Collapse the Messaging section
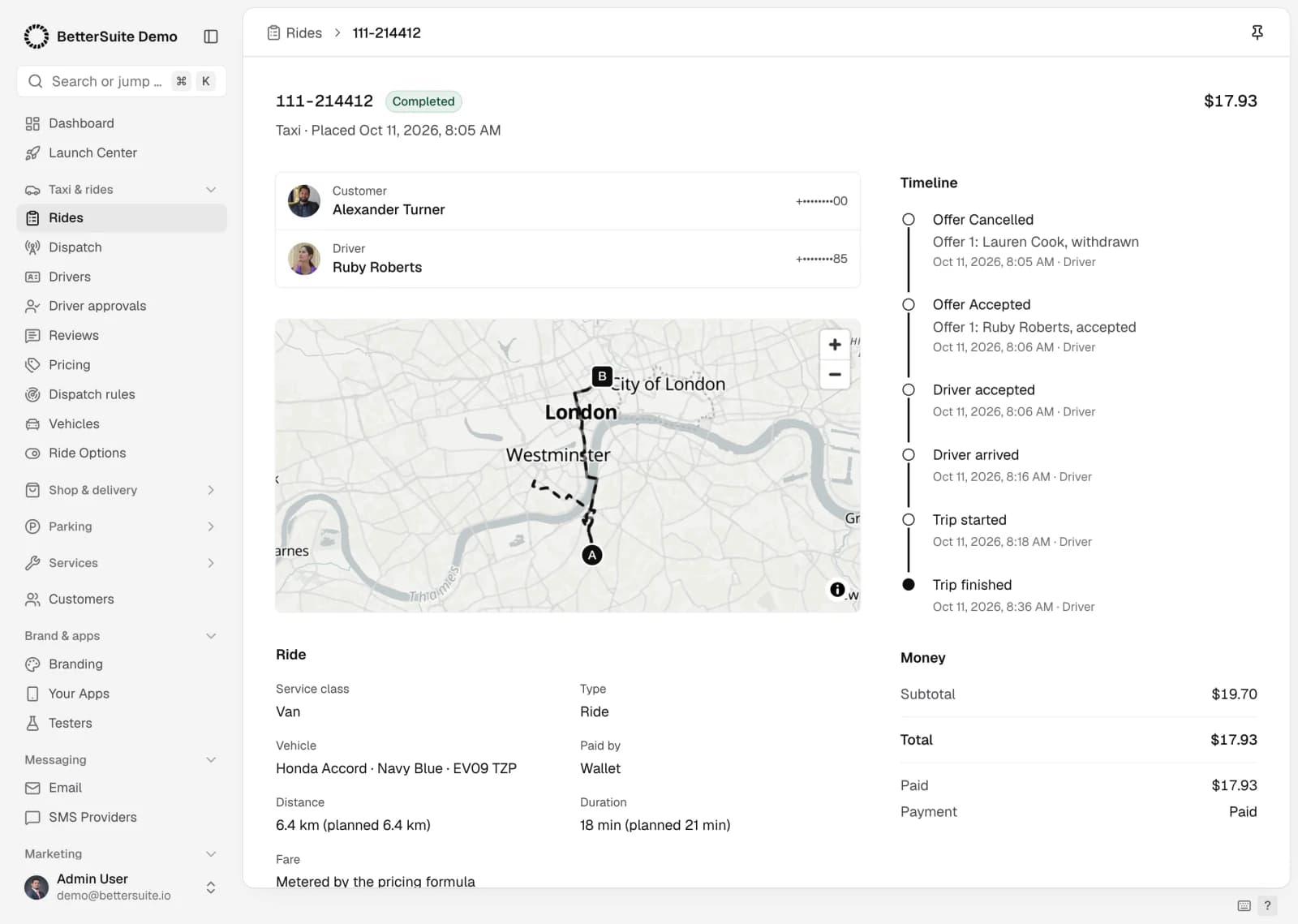The height and width of the screenshot is (924, 1298). (x=211, y=760)
